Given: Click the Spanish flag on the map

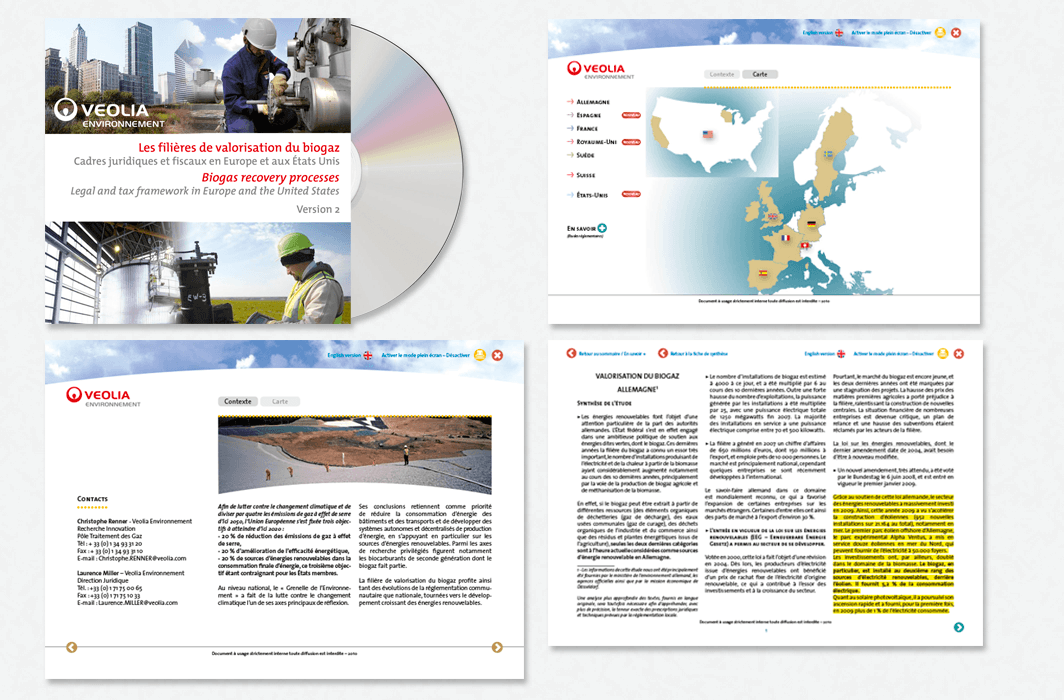Looking at the screenshot, I should [x=763, y=273].
